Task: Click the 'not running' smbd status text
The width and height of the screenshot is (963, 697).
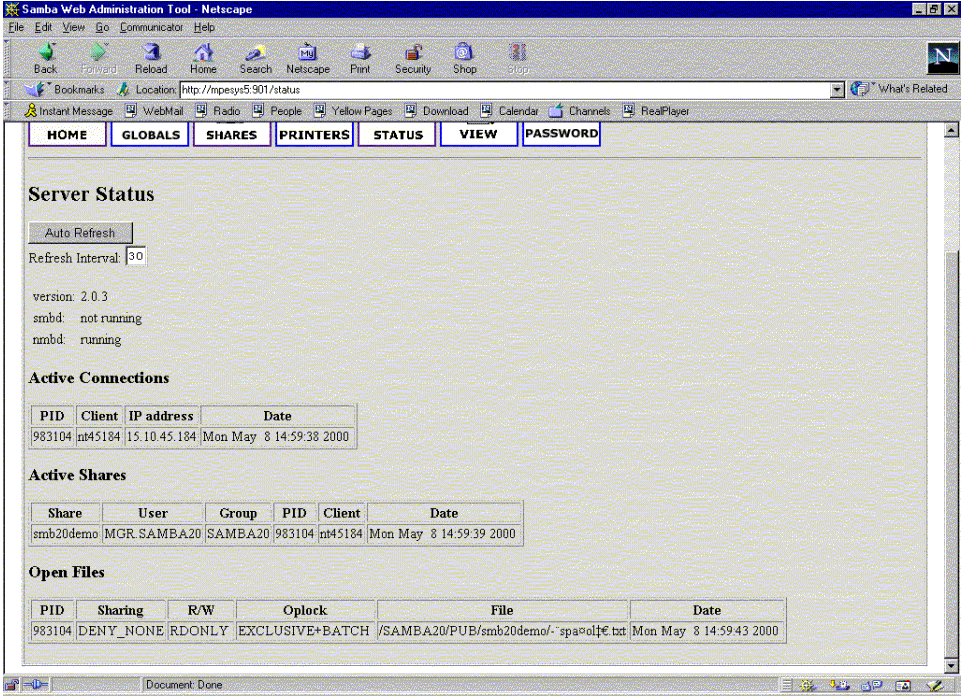Action: (111, 318)
